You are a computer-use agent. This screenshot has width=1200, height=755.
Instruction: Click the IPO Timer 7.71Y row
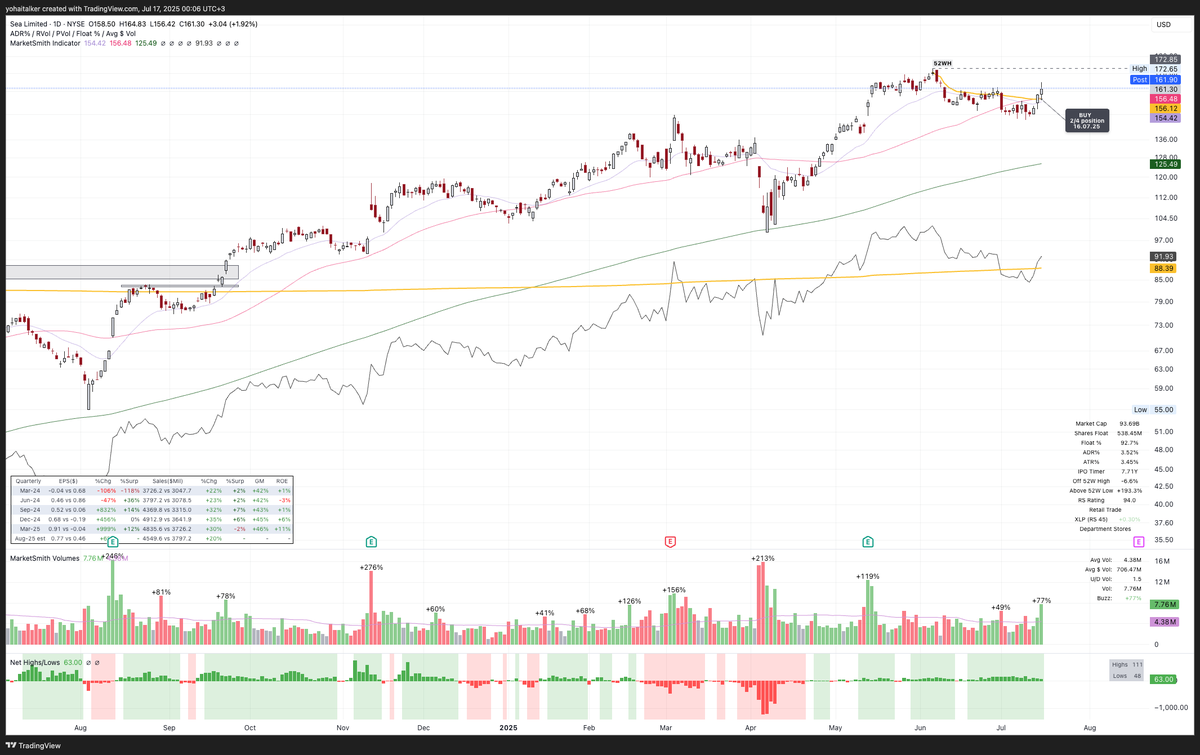[x=1109, y=471]
